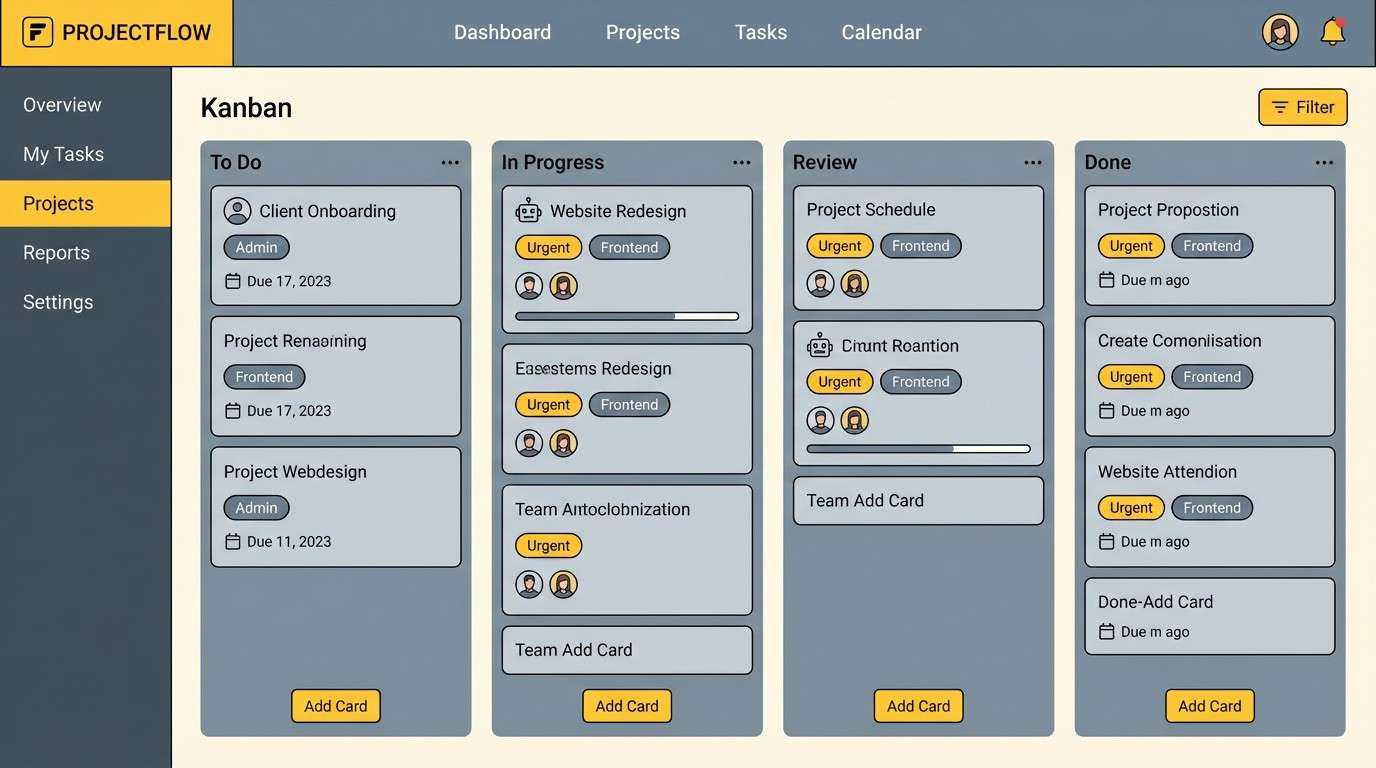Toggle the Frontend tag on Website Redesign
Viewport: 1376px width, 768px height.
tap(629, 247)
